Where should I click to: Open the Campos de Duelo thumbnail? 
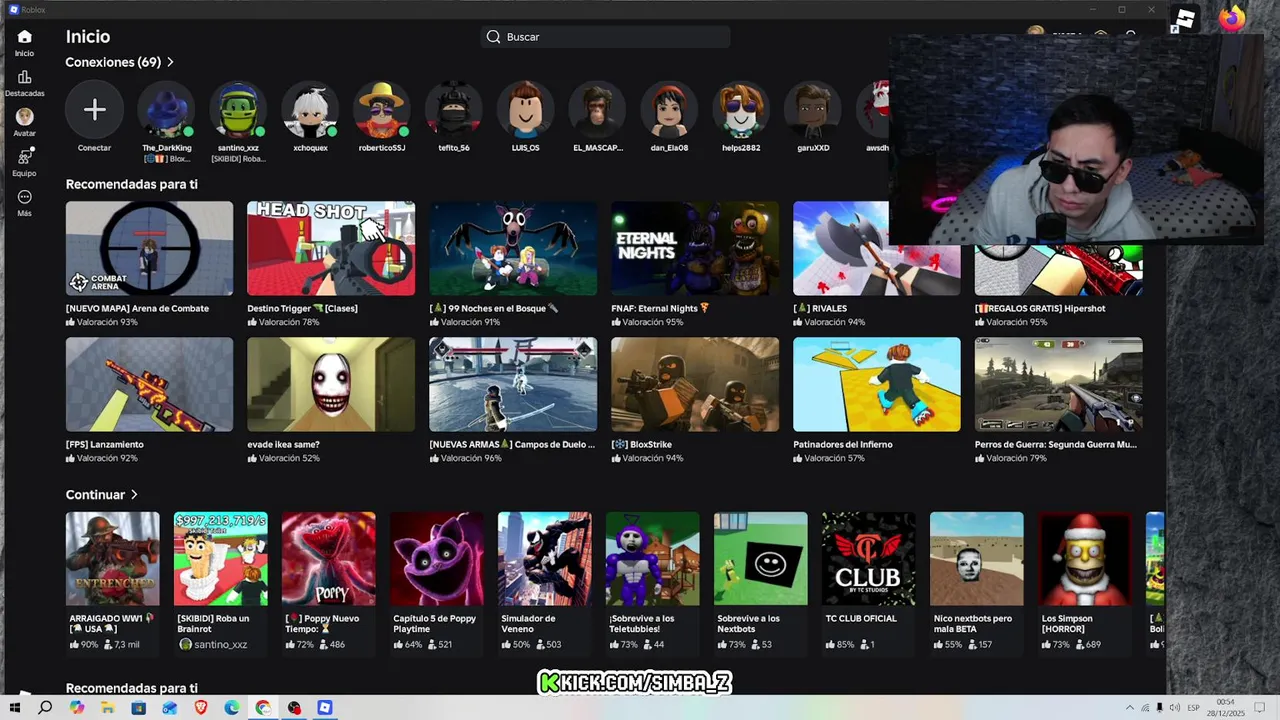(x=513, y=385)
